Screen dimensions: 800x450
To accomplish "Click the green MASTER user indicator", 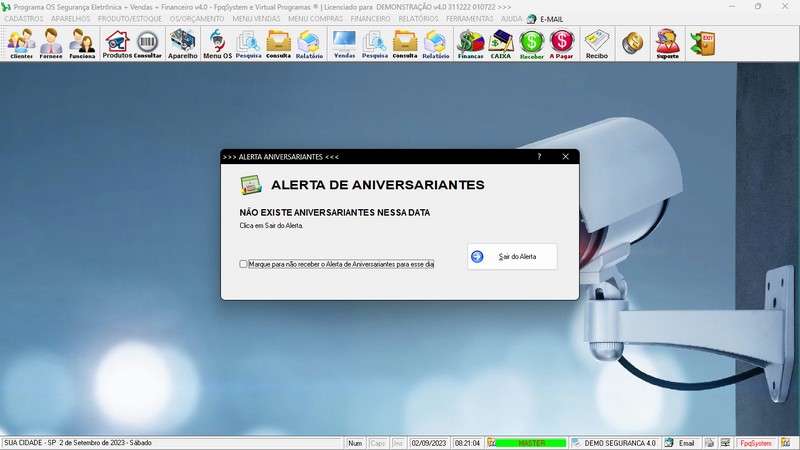I will tap(532, 443).
